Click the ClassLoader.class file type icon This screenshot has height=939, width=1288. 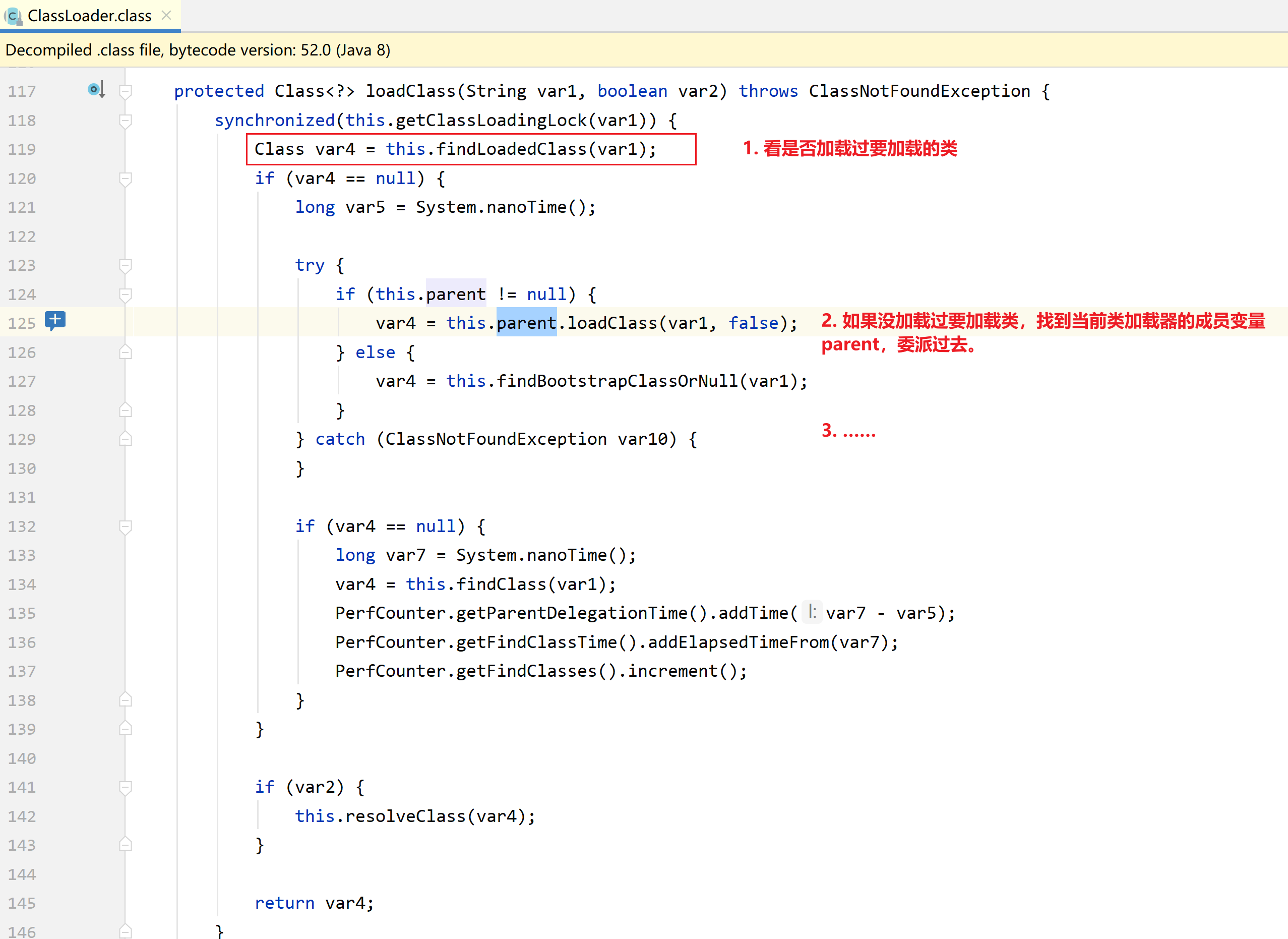[x=14, y=16]
